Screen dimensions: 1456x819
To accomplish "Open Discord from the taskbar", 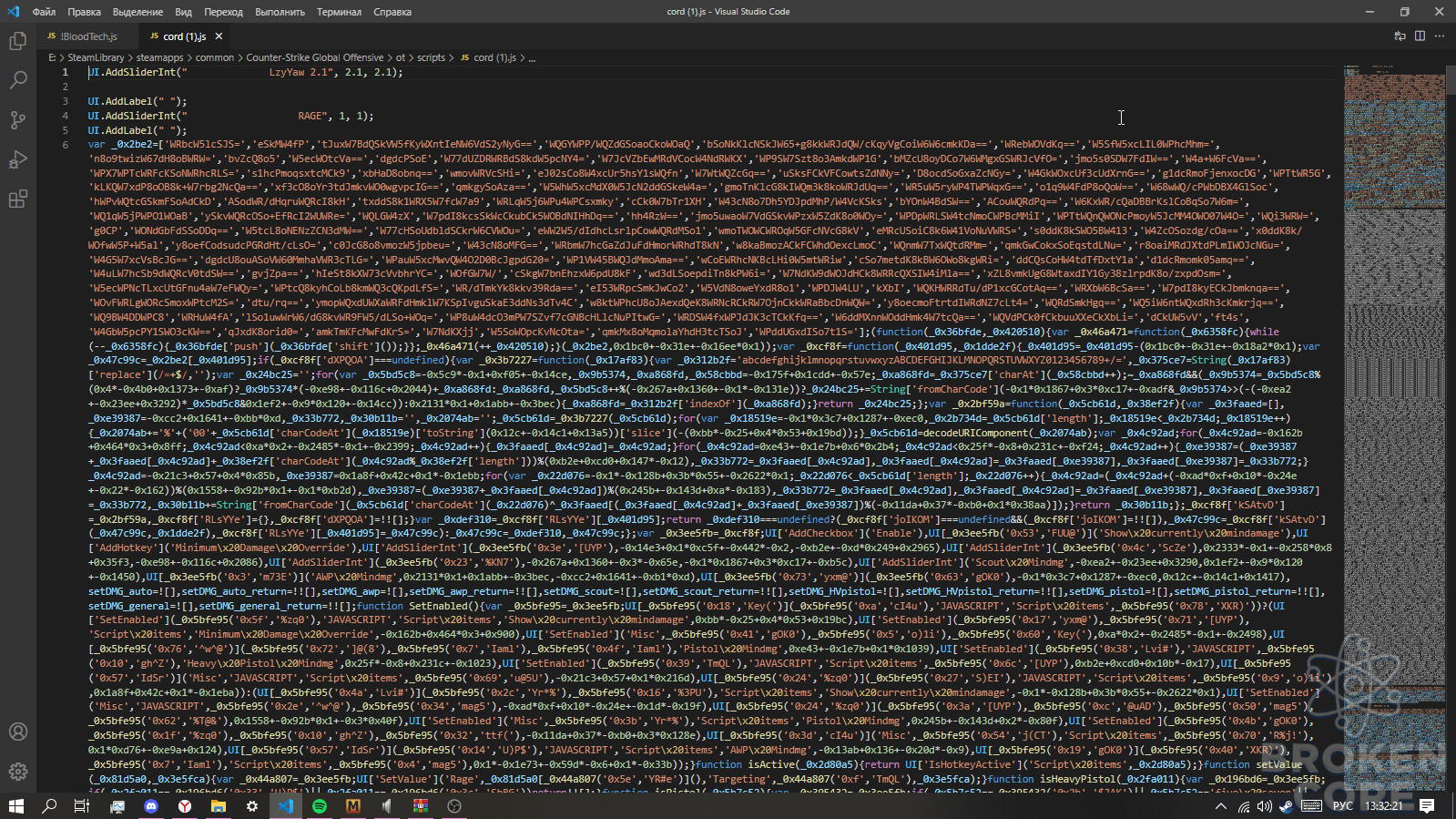I will pos(151,806).
